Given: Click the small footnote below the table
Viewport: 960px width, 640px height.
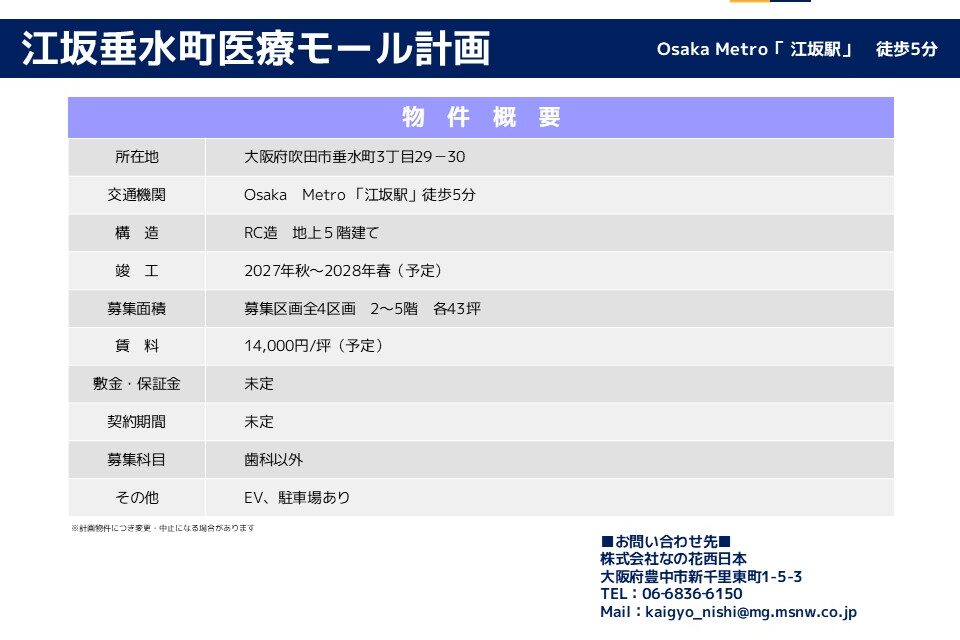Looking at the screenshot, I should coord(163,528).
